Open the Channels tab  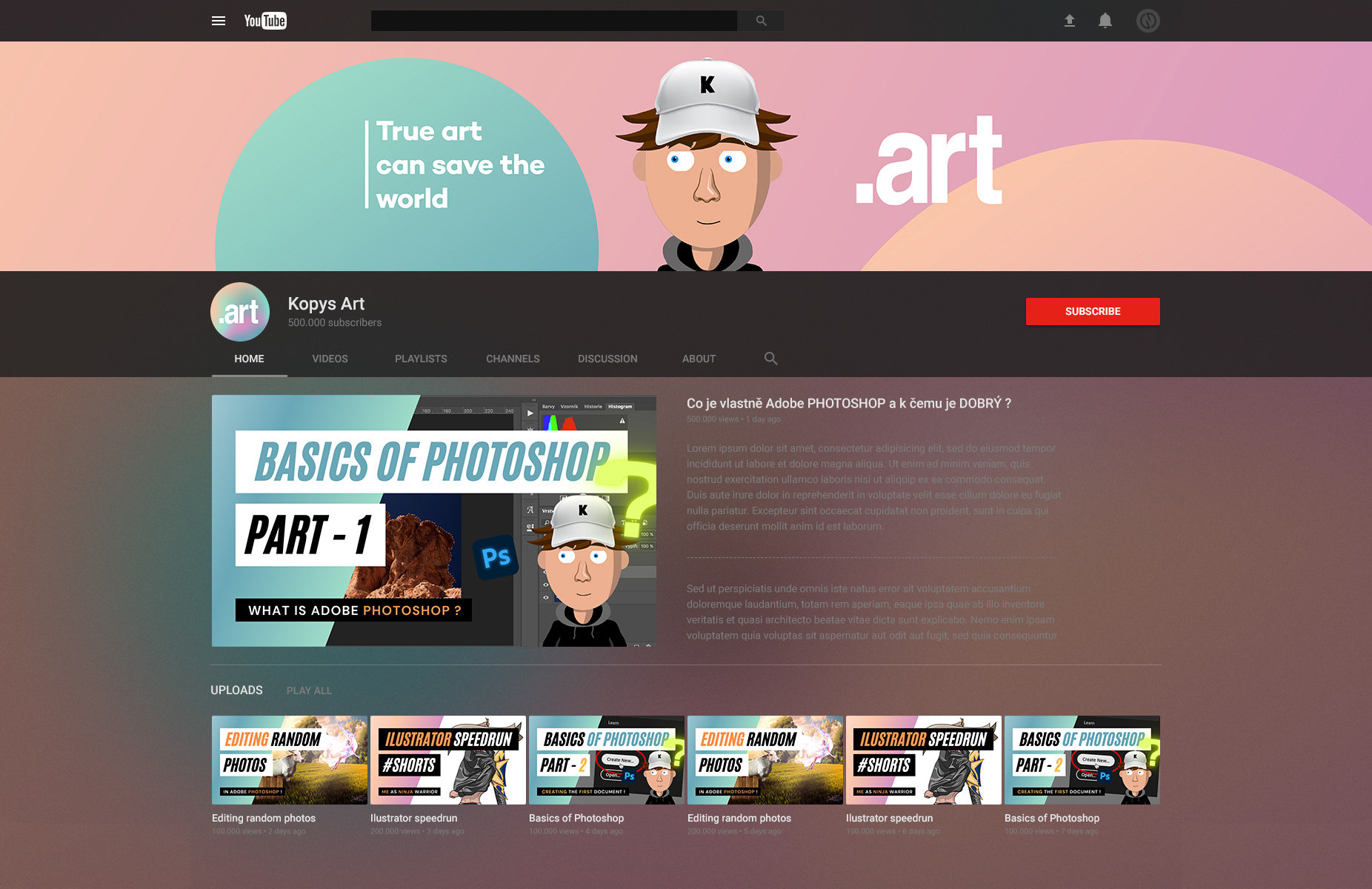(513, 359)
